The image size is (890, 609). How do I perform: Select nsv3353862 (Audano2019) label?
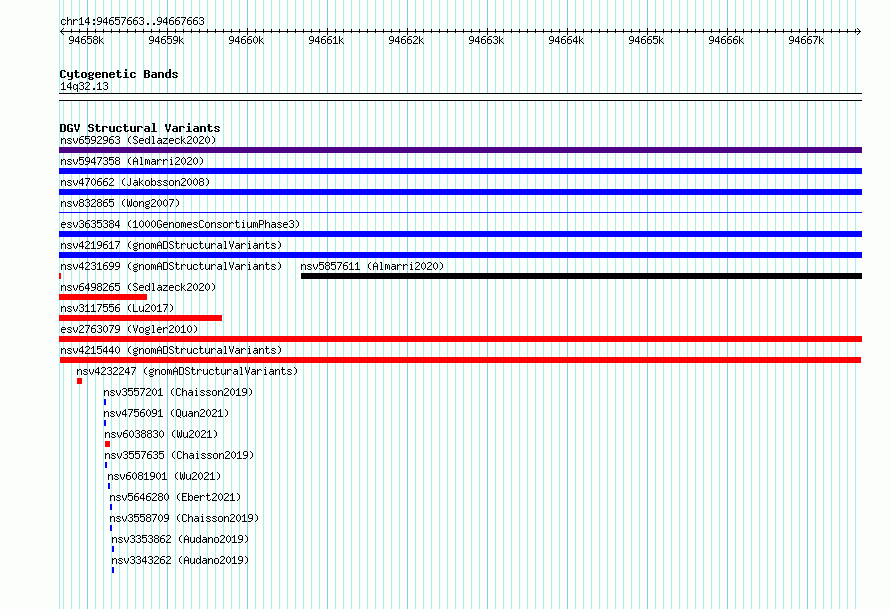click(180, 539)
